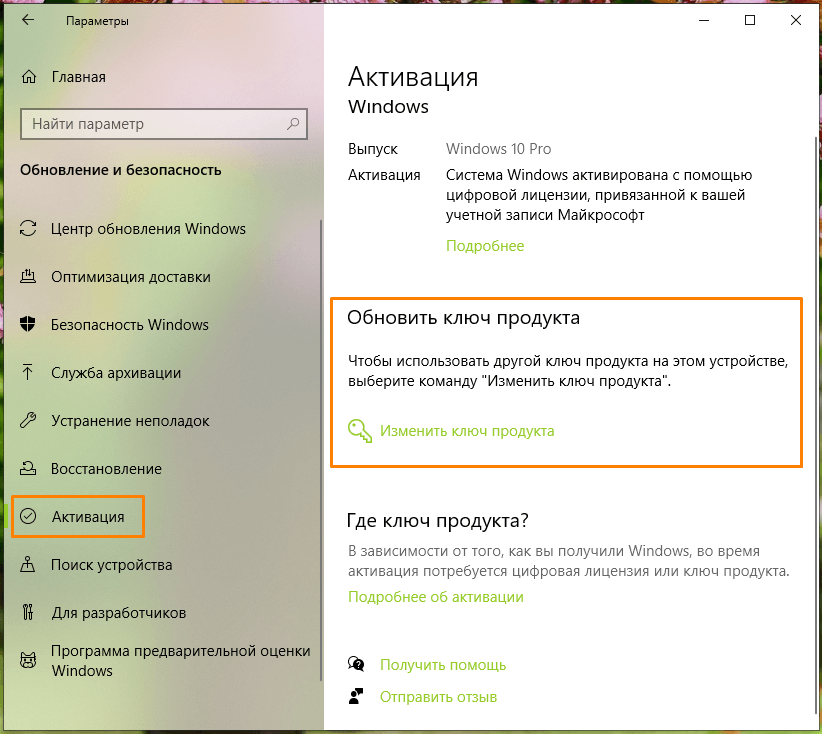822x734 pixels.
Task: Open Восстановление section
Action: (106, 469)
